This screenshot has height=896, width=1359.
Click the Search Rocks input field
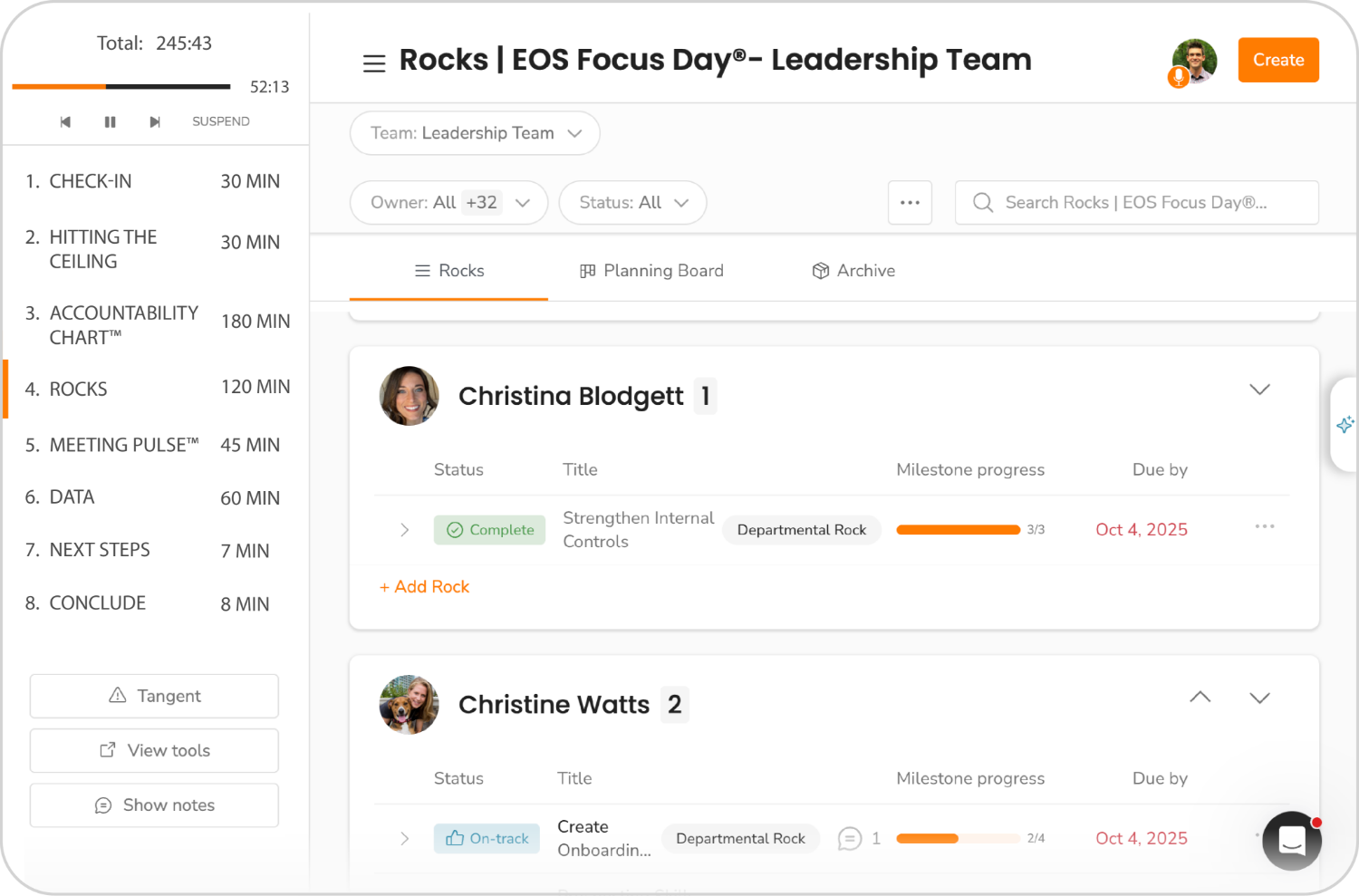tap(1136, 202)
